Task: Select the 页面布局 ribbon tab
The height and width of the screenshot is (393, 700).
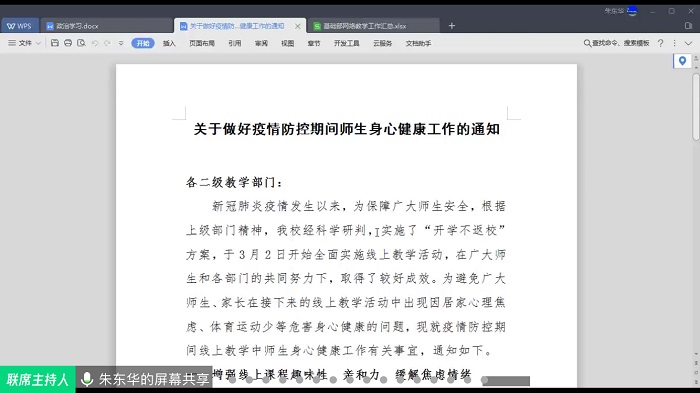Action: point(202,43)
